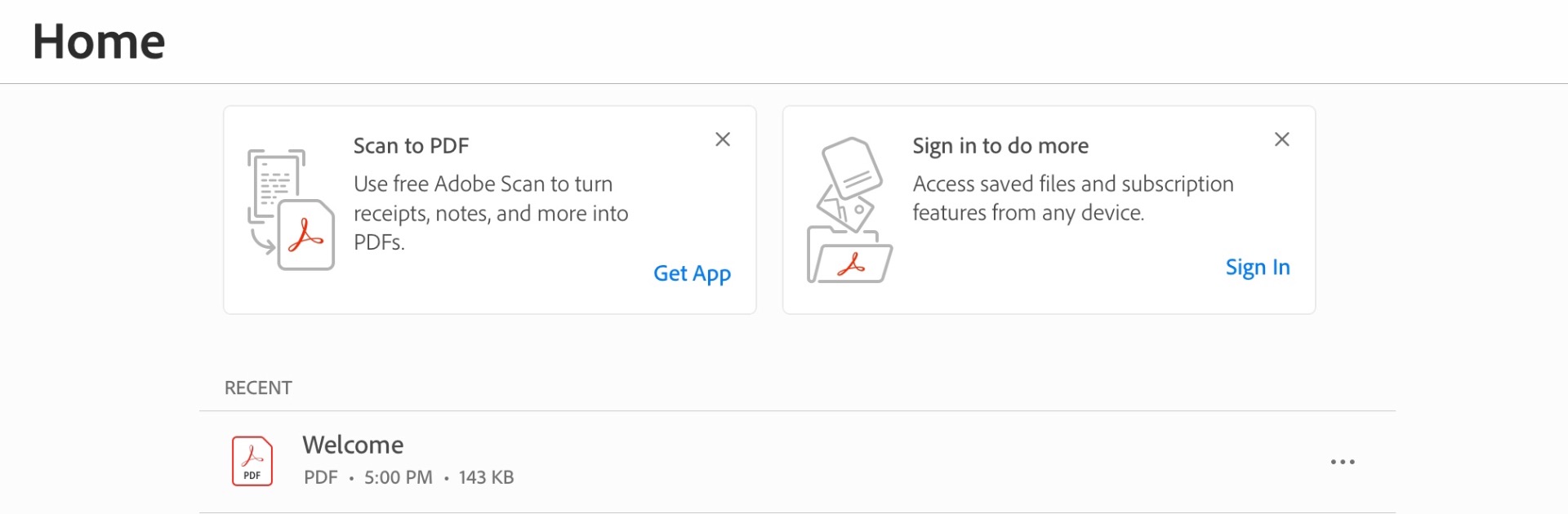Click the Sign In link

point(1258,268)
